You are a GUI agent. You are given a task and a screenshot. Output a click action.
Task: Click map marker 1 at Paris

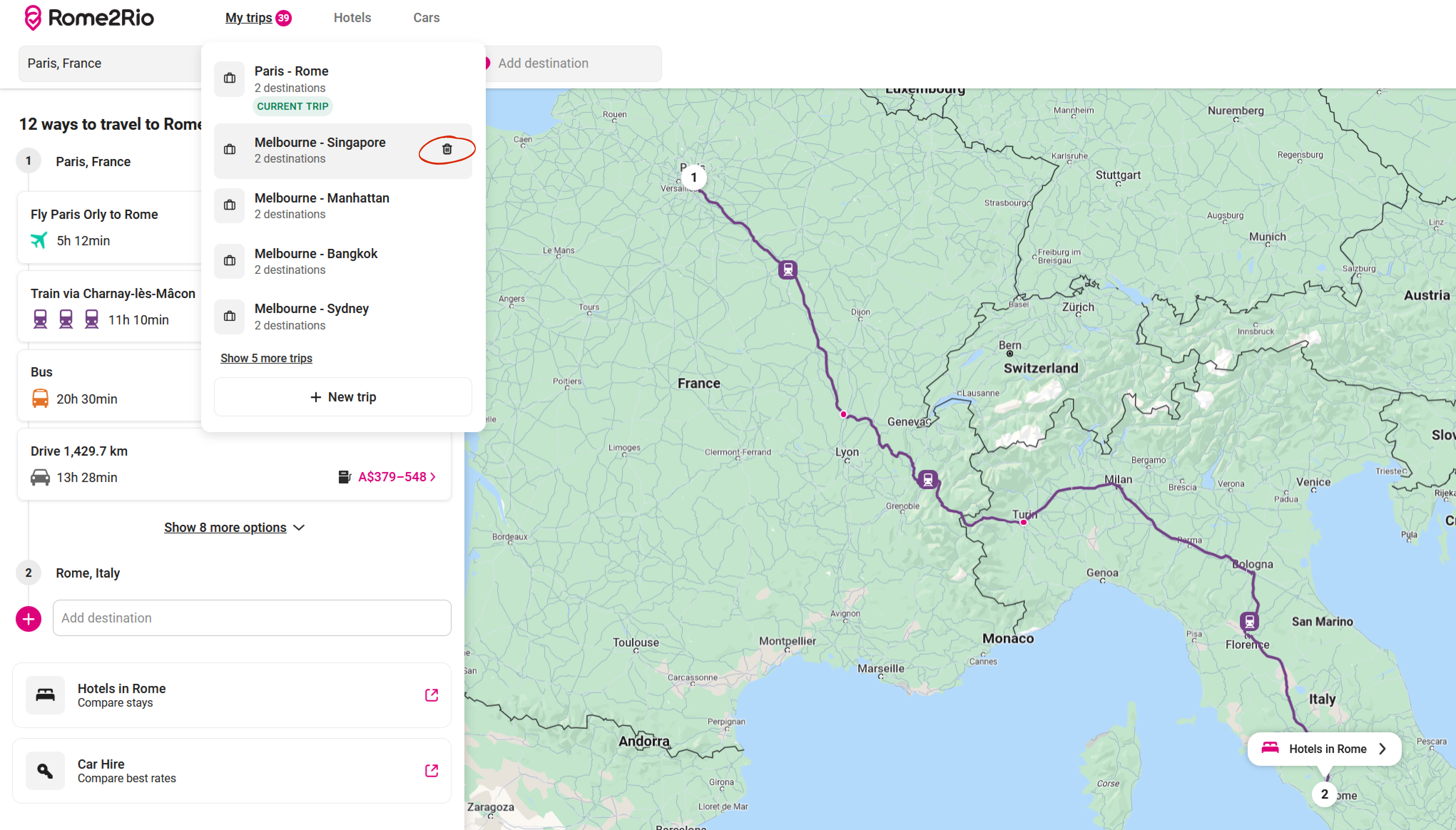click(x=693, y=178)
